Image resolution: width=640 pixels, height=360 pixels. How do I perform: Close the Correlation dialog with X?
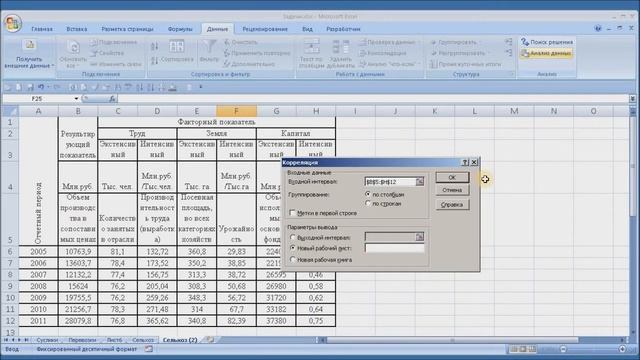click(474, 162)
